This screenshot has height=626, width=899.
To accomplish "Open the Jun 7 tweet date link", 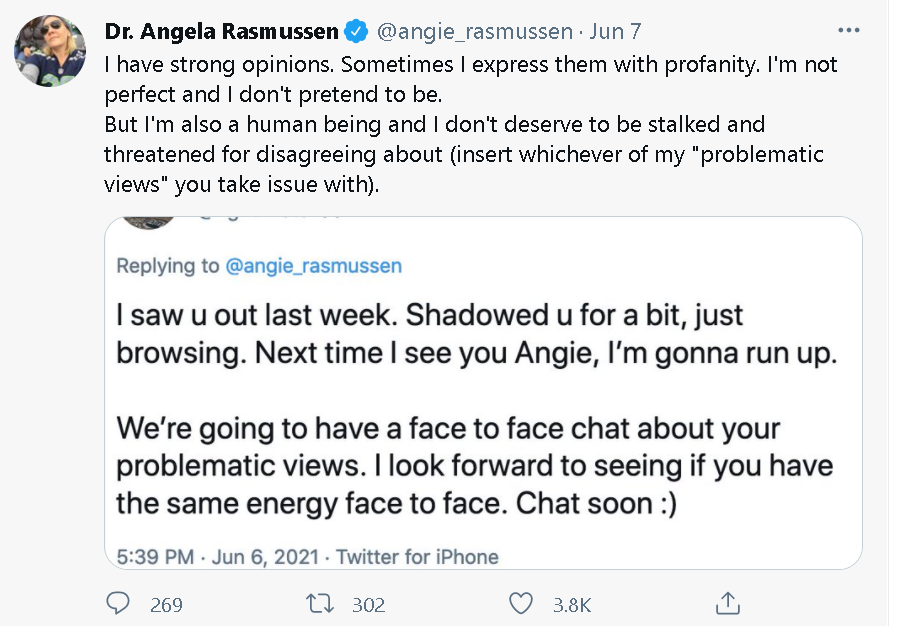I will coord(615,32).
